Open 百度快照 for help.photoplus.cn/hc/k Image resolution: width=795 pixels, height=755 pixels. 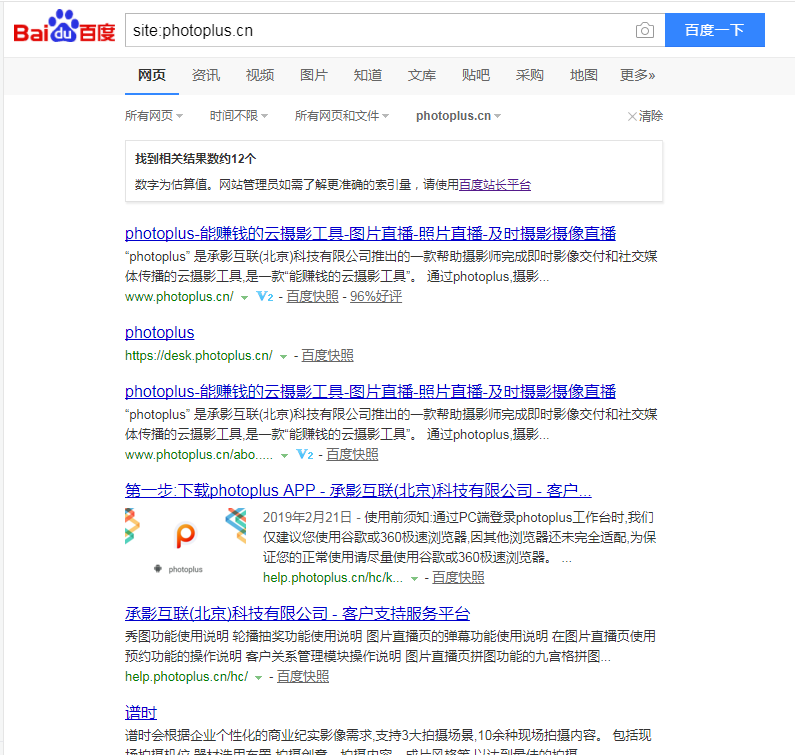[x=458, y=578]
